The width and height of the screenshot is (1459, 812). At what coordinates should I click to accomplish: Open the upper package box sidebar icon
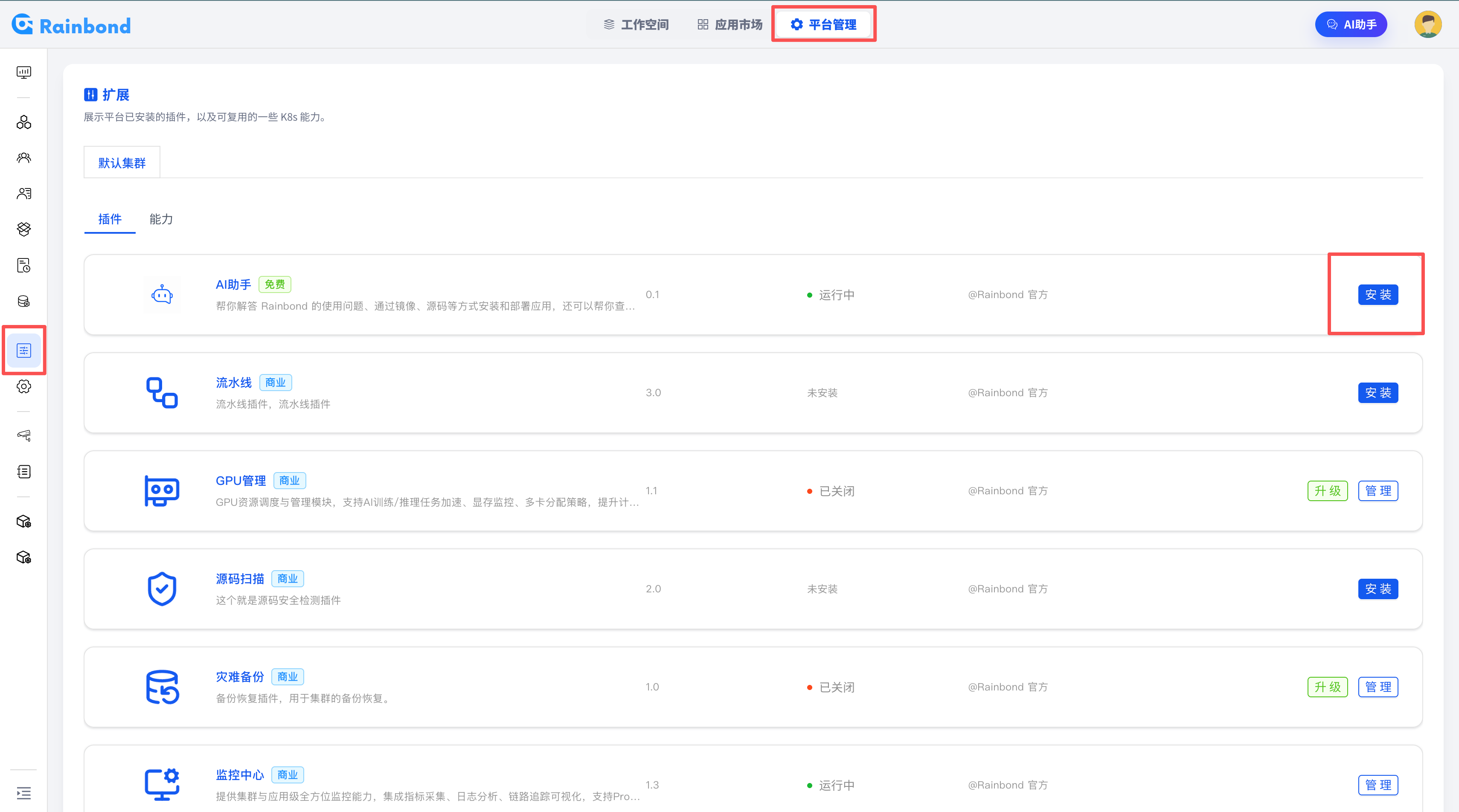[x=24, y=522]
